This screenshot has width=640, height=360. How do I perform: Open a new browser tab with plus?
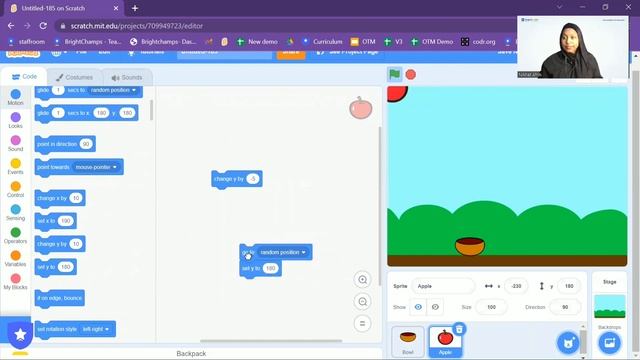click(135, 8)
